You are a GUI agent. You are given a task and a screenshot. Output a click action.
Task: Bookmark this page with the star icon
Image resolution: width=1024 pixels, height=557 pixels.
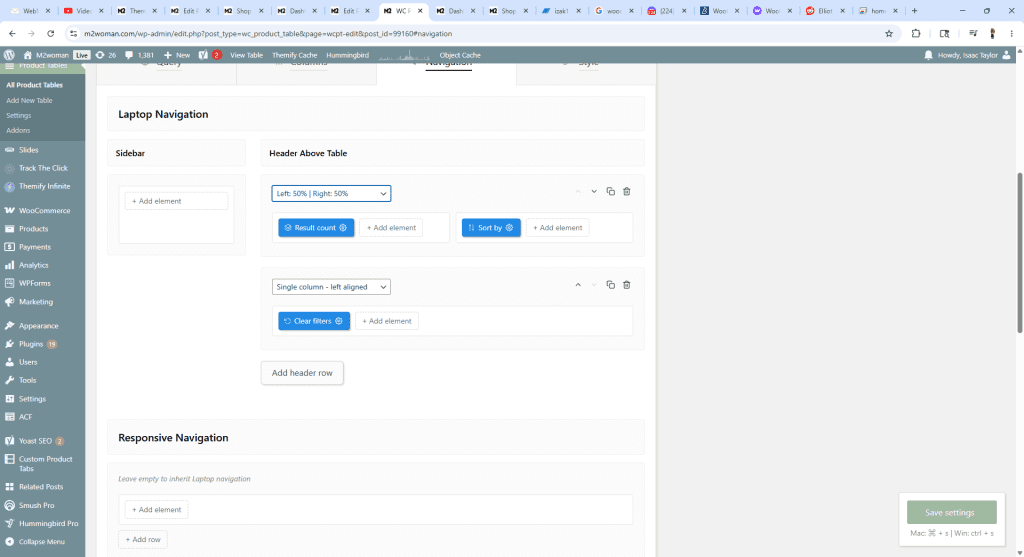(x=888, y=33)
